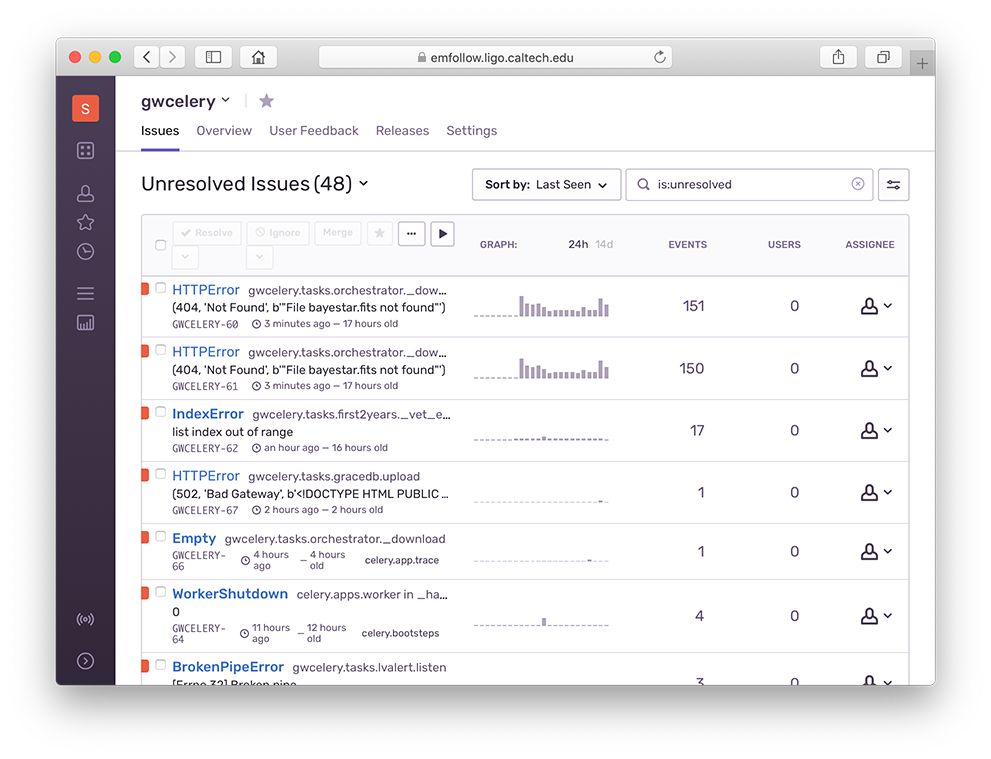Check the GWCELERY-67 Bad Gateway issue
The image size is (991, 759).
point(161,474)
